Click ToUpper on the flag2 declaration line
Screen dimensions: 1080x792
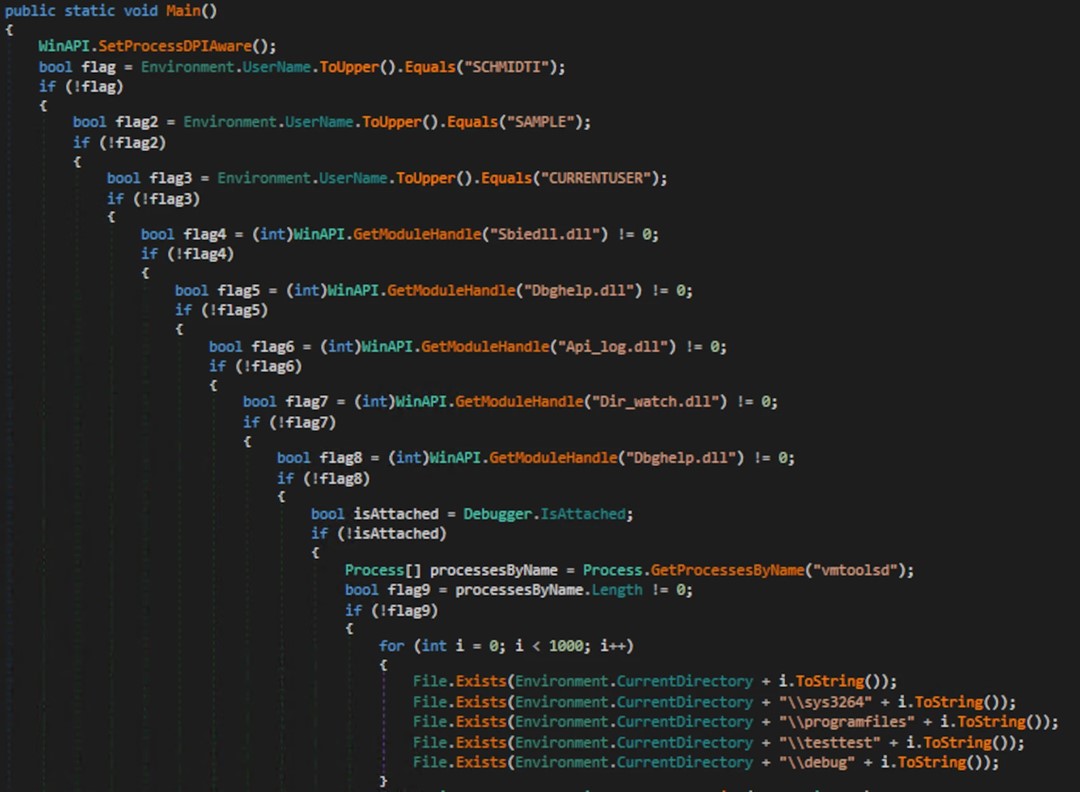pyautogui.click(x=391, y=122)
